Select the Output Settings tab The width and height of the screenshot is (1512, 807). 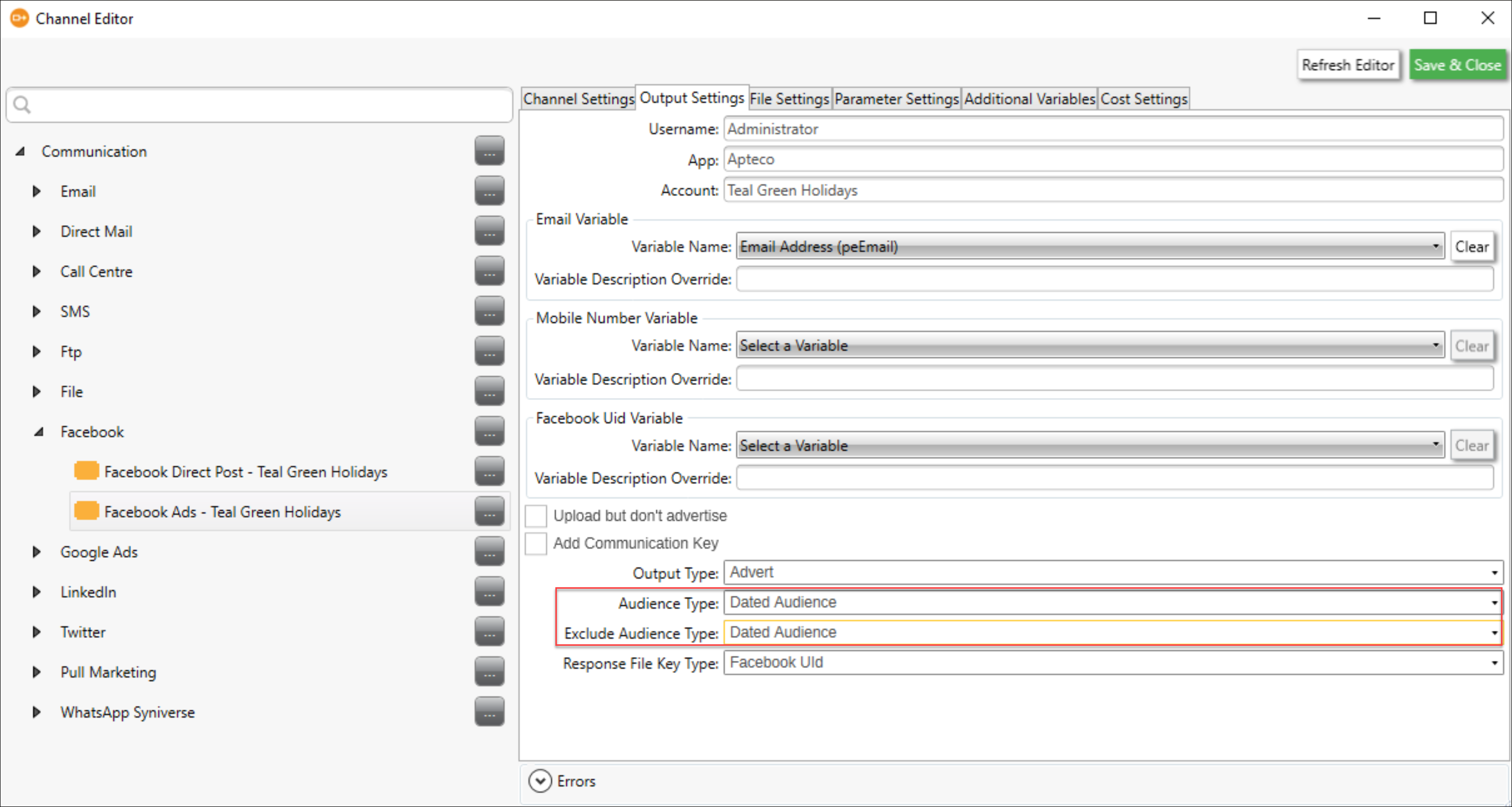(x=692, y=98)
